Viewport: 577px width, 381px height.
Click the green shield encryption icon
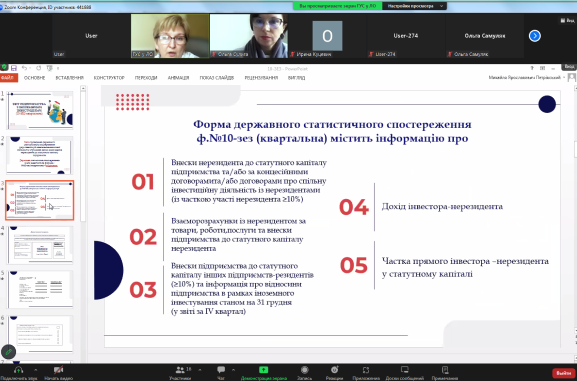(x=4, y=67)
